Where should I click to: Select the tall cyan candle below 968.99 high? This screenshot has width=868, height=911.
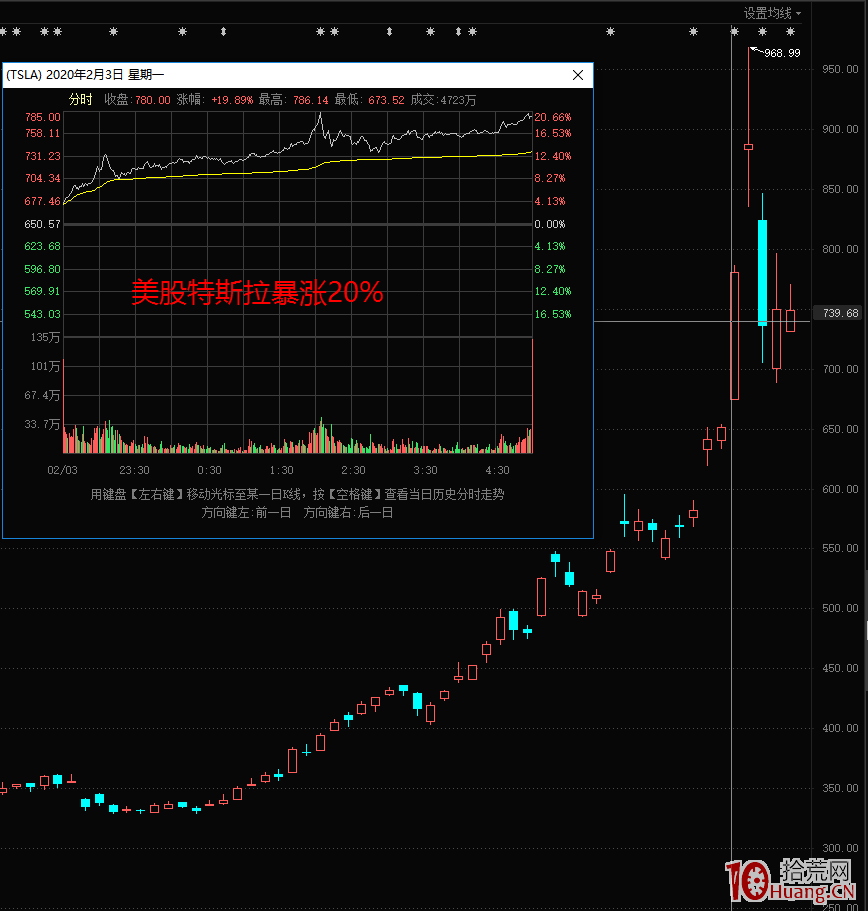(762, 273)
